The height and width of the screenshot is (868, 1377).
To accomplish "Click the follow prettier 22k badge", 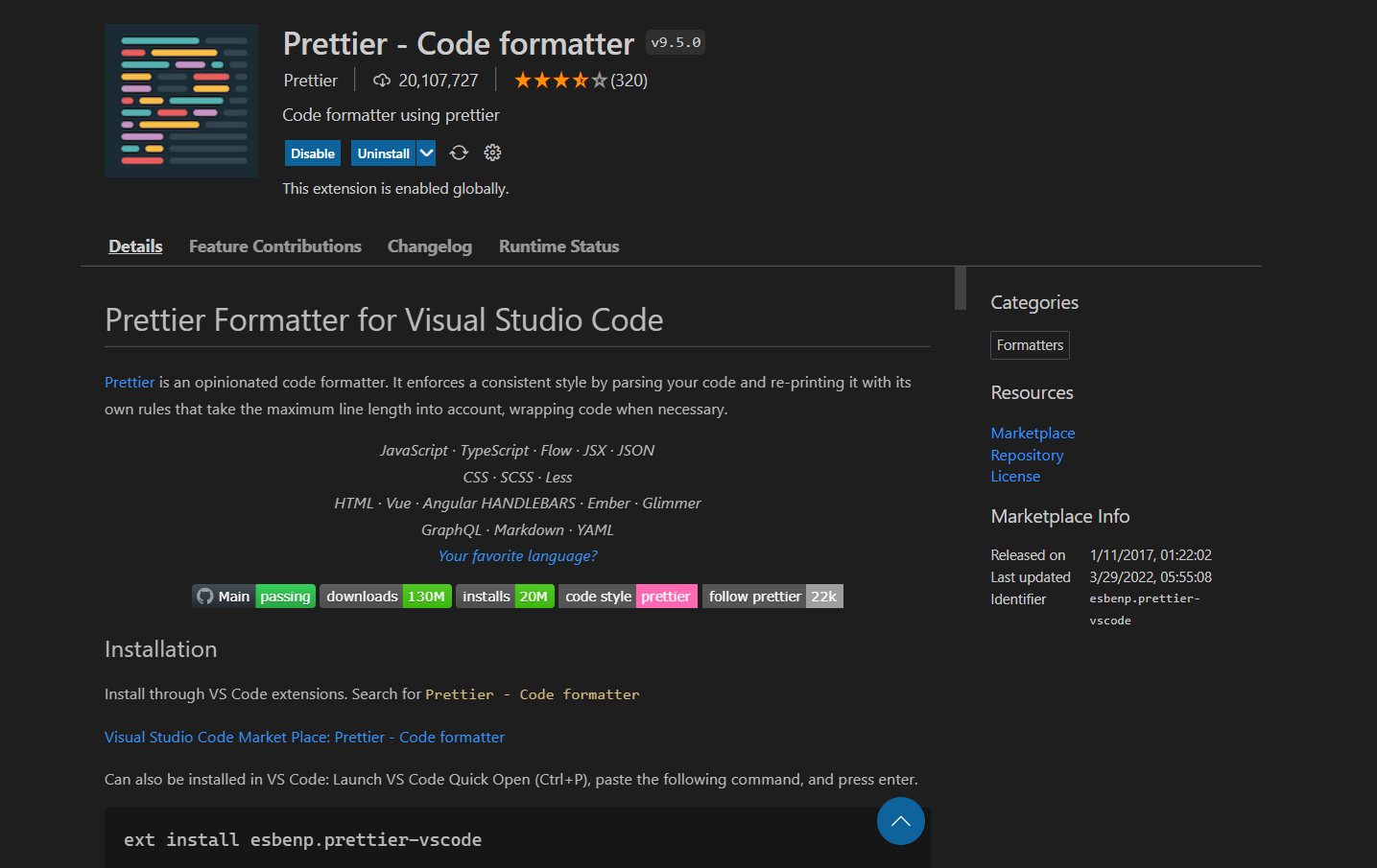I will (x=772, y=597).
